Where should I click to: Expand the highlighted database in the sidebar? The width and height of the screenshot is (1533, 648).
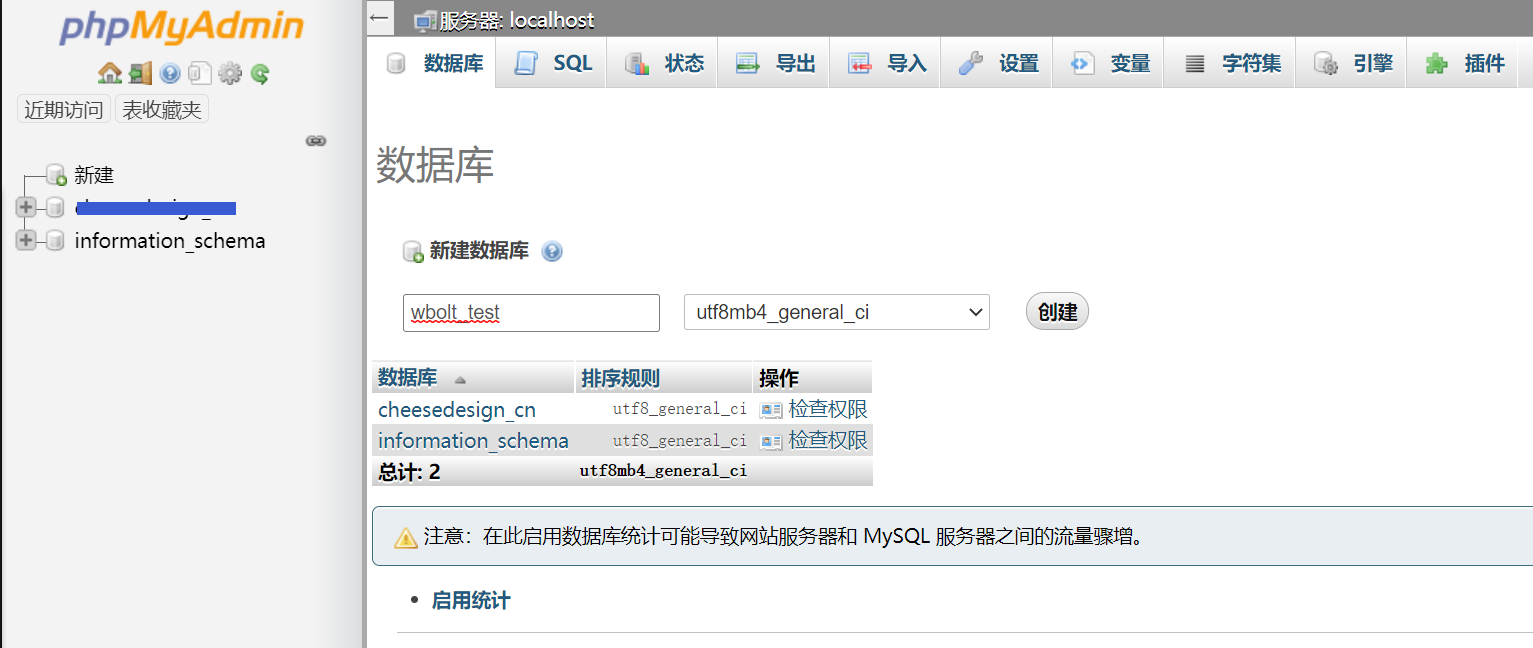pyautogui.click(x=26, y=207)
